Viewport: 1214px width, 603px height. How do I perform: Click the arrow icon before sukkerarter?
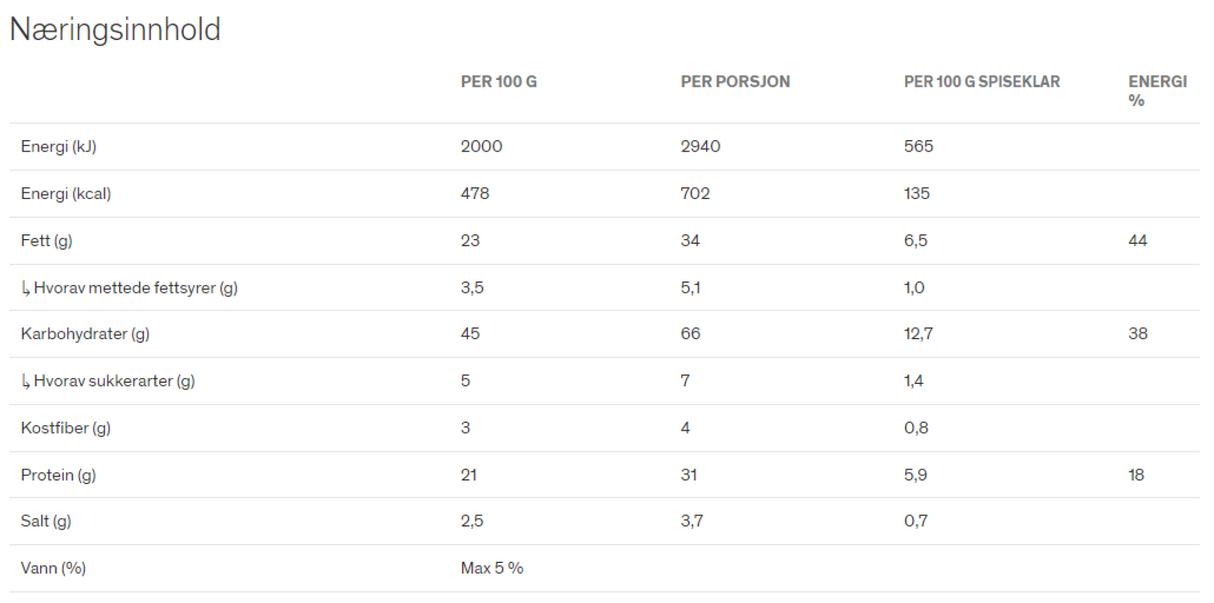click(x=25, y=381)
